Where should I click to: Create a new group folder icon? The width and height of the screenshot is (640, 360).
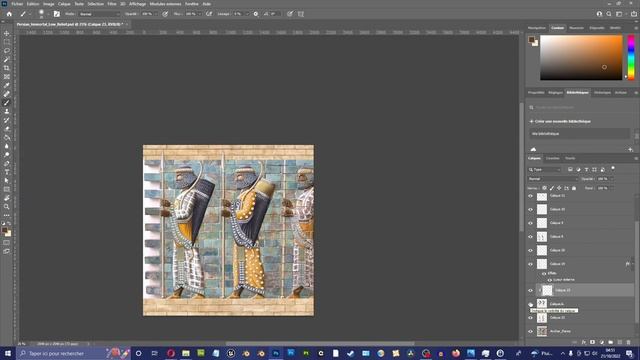click(611, 342)
